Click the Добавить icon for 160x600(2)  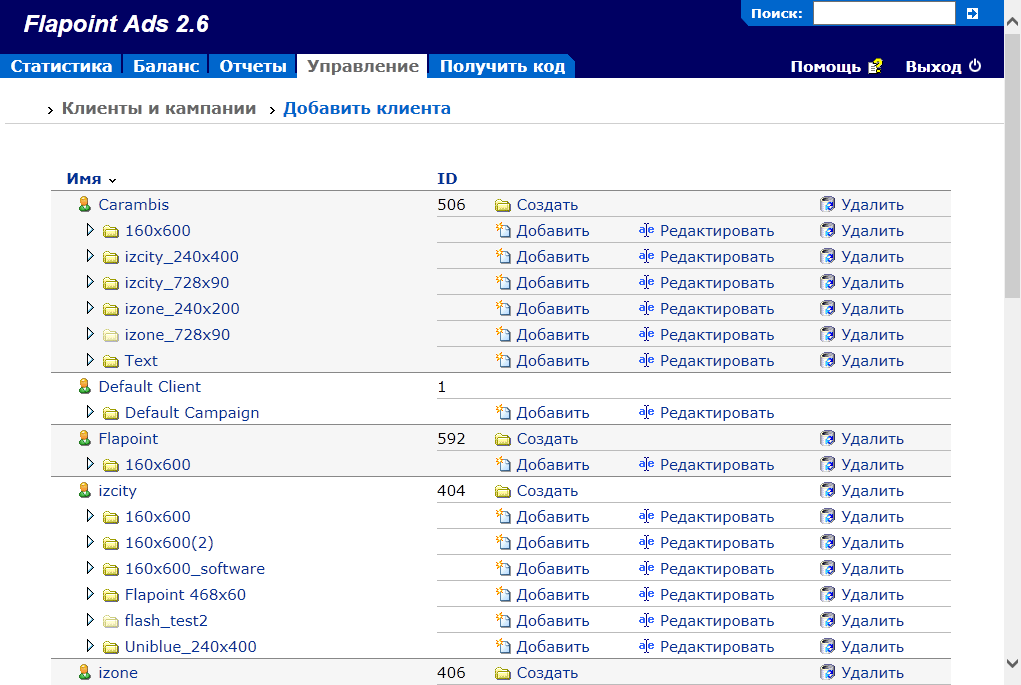[503, 542]
